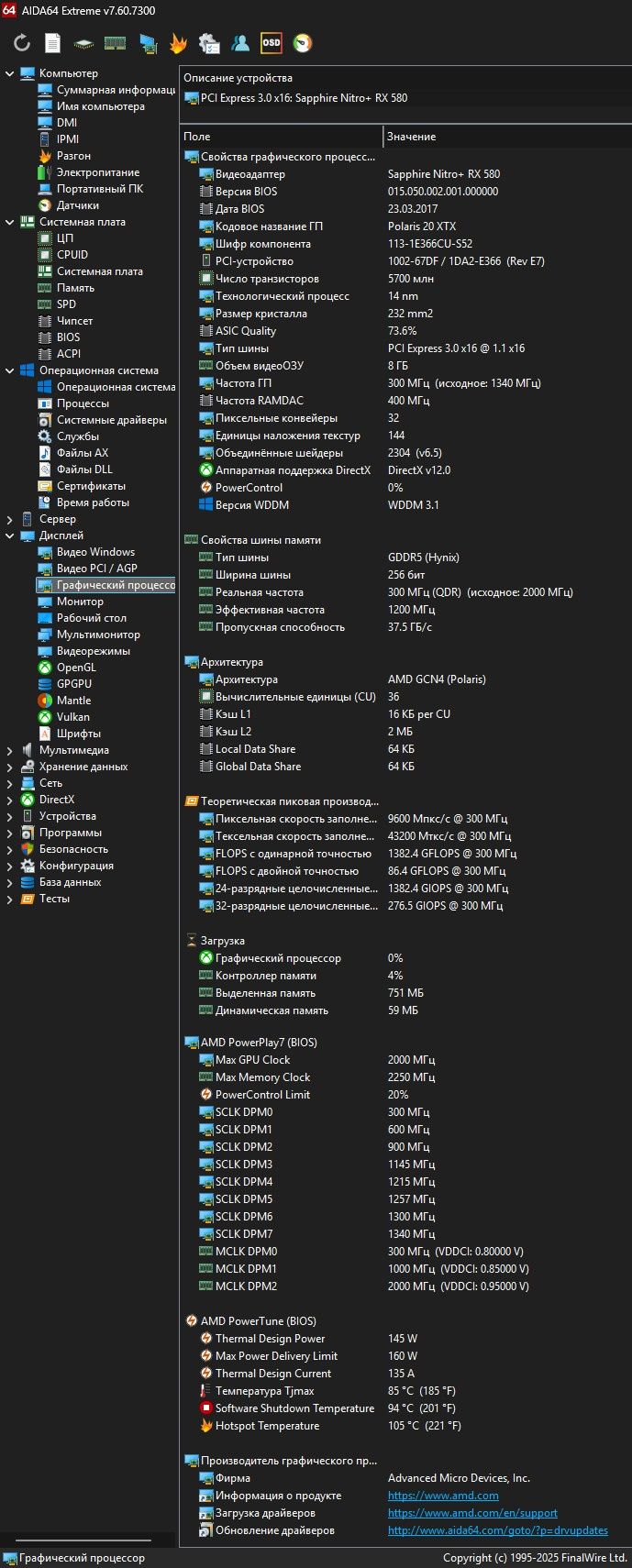Image resolution: width=632 pixels, height=1568 pixels.
Task: Collapse the Системная плата tree node
Action: 10,222
